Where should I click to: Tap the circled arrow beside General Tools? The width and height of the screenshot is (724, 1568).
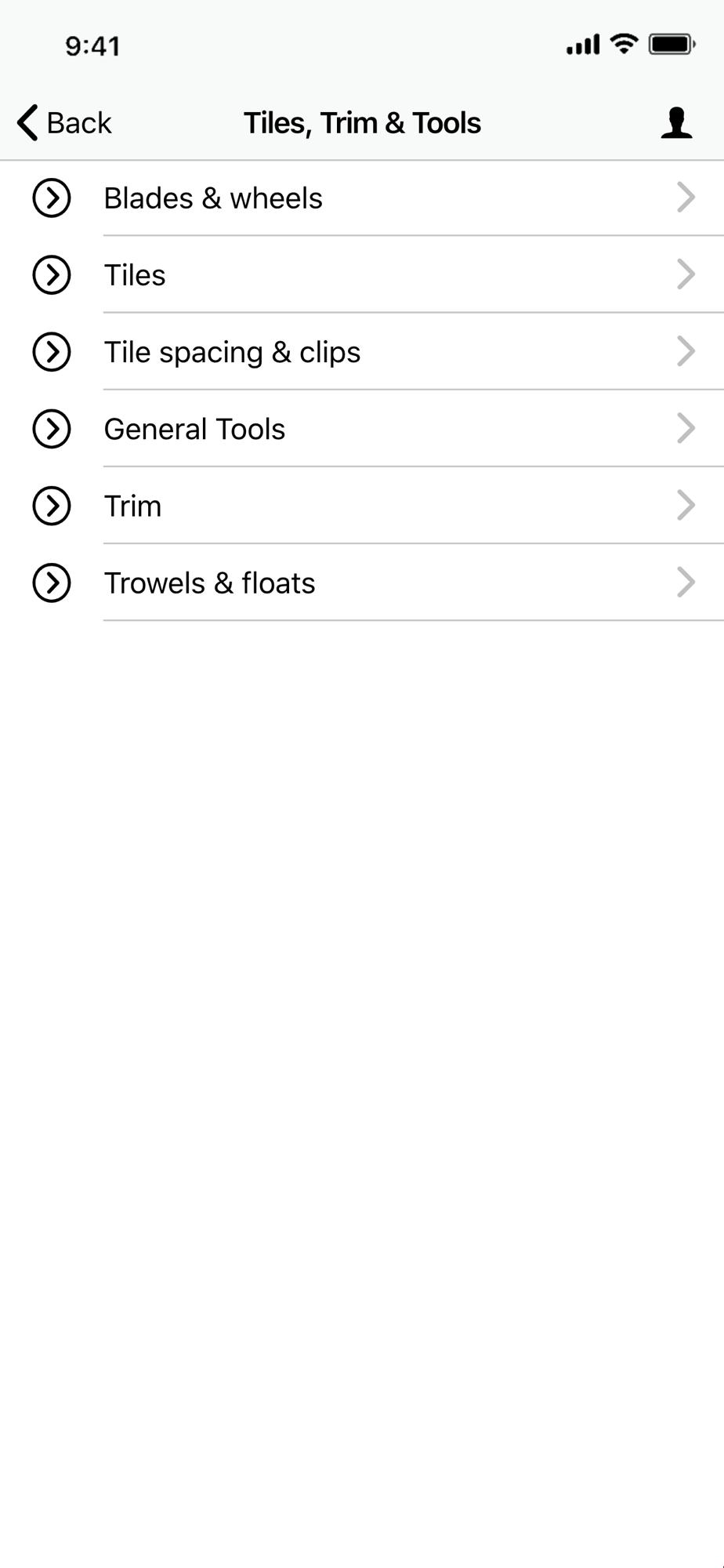(x=52, y=428)
